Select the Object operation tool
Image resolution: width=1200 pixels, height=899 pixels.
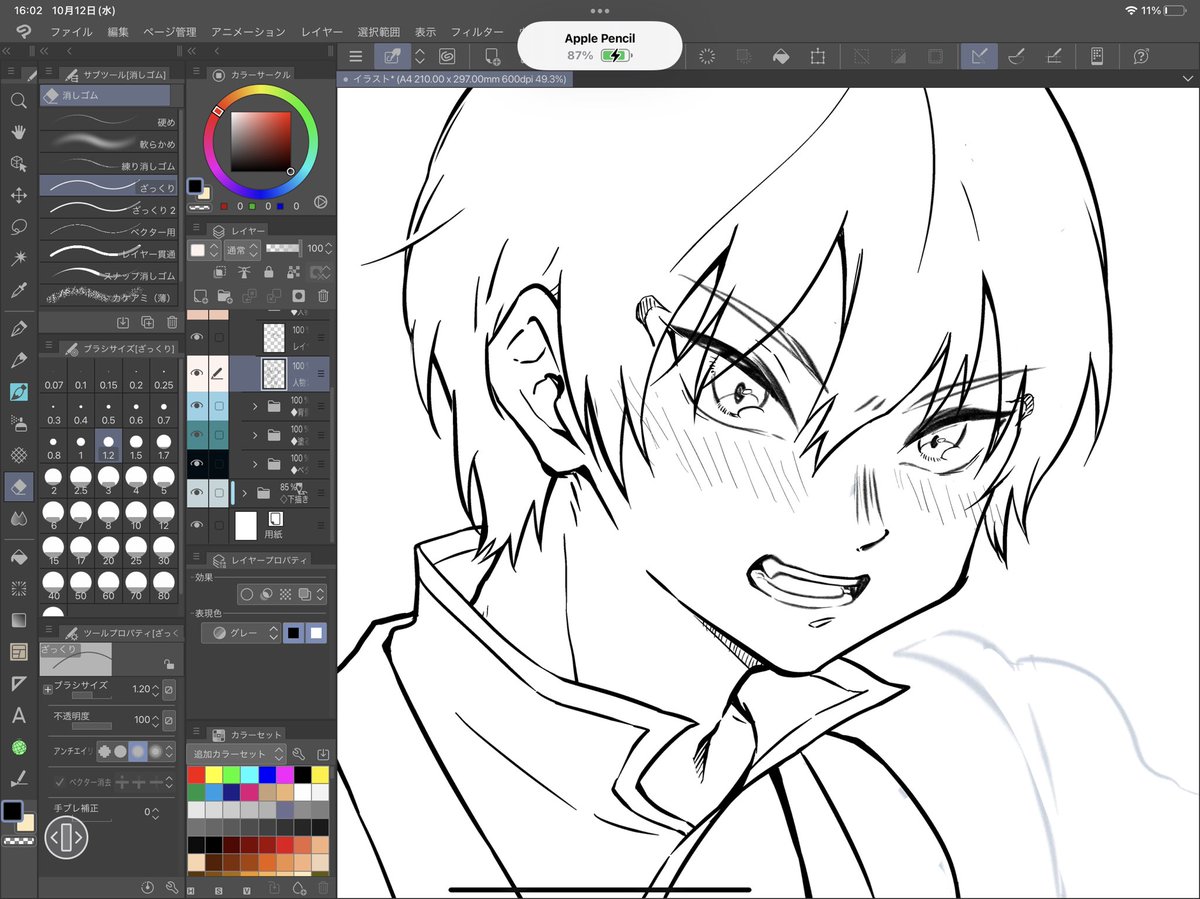click(x=18, y=163)
